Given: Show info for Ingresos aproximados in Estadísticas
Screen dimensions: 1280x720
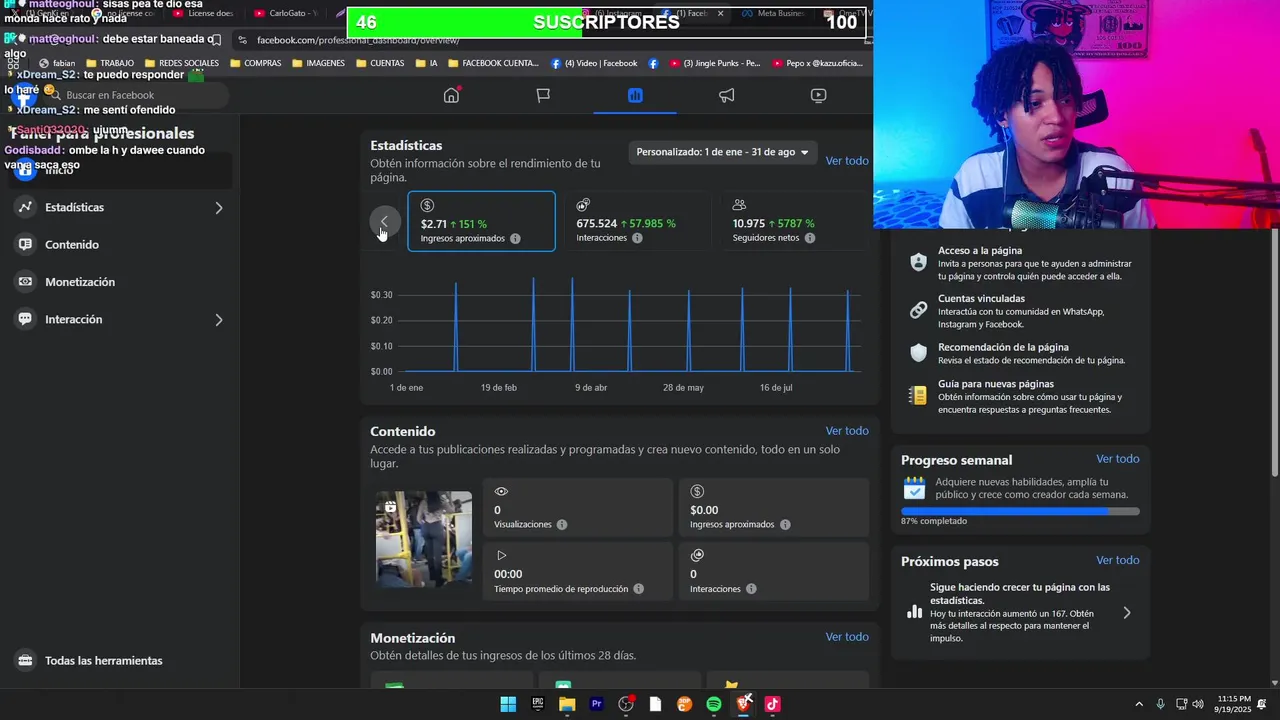Looking at the screenshot, I should [x=515, y=238].
